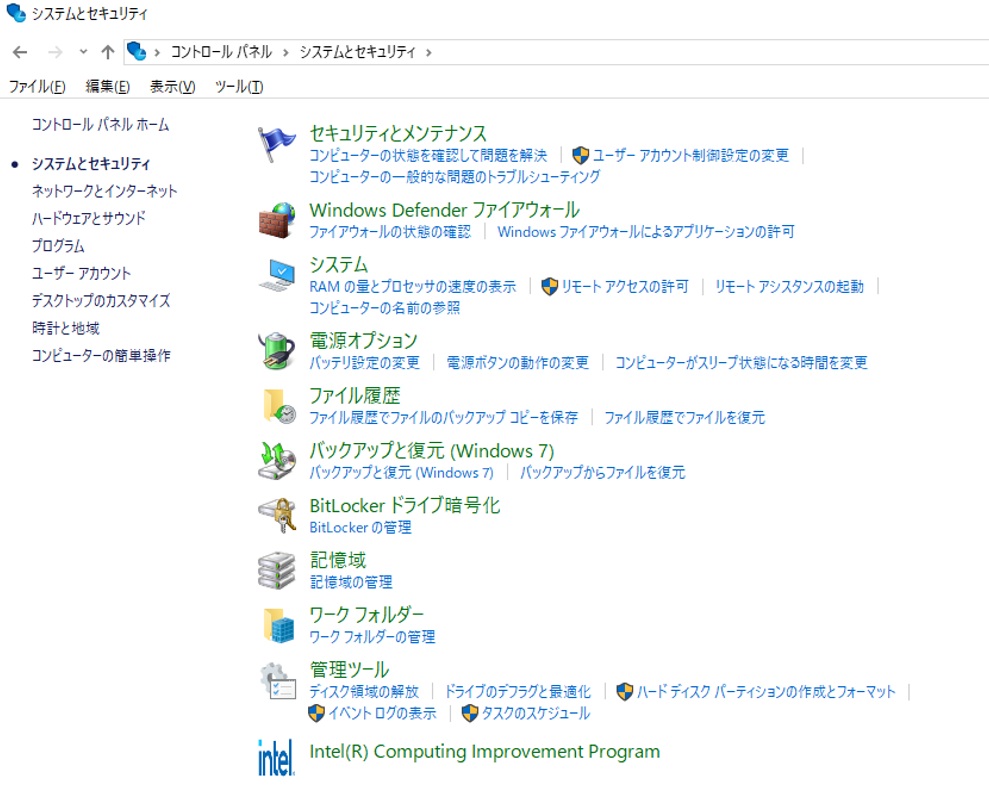Click RAM の量とプロセッサの速度の表示
Screen dimensions: 989x796
click(413, 286)
